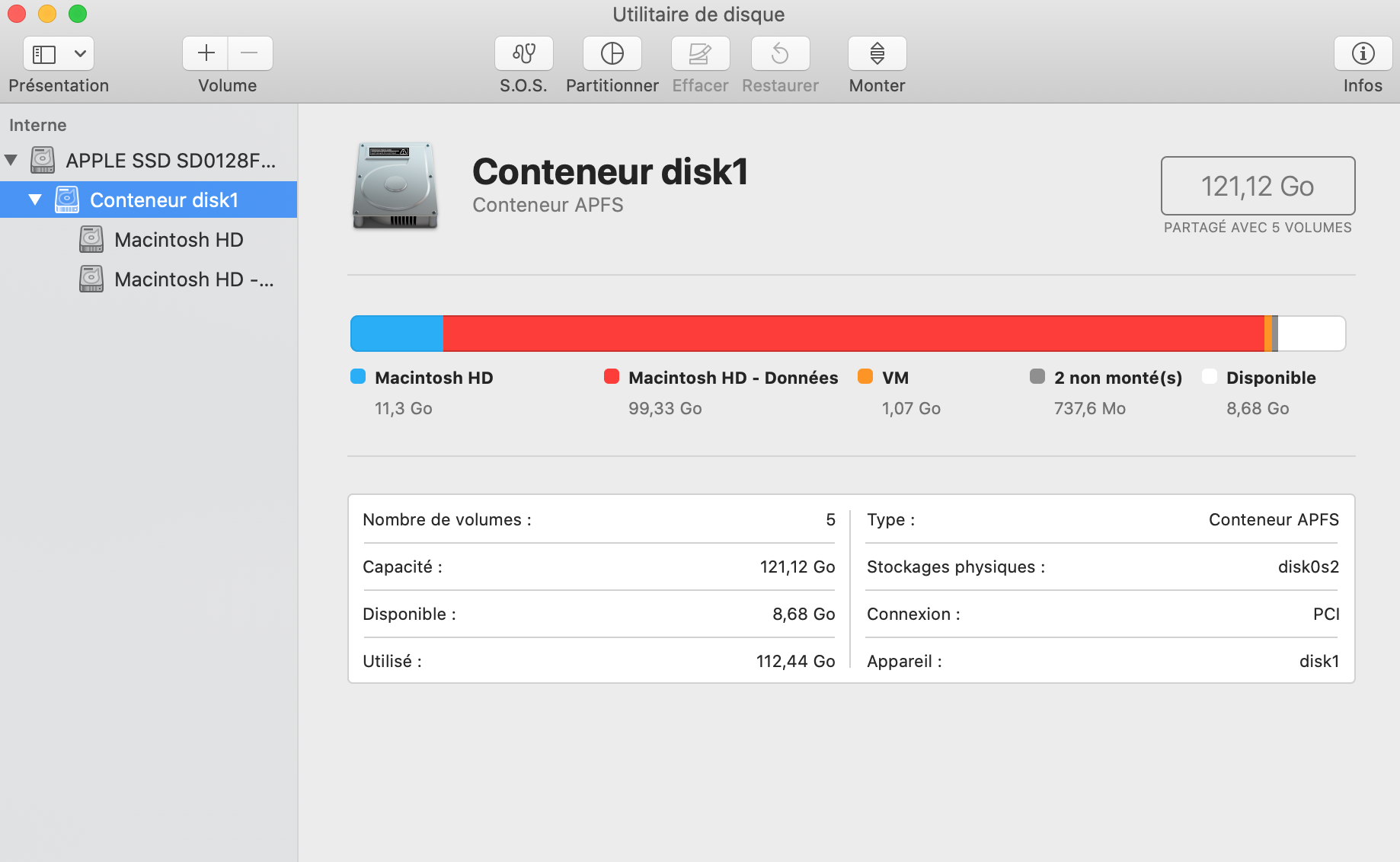Remove volume with minus button
The height and width of the screenshot is (862, 1400).
point(250,53)
